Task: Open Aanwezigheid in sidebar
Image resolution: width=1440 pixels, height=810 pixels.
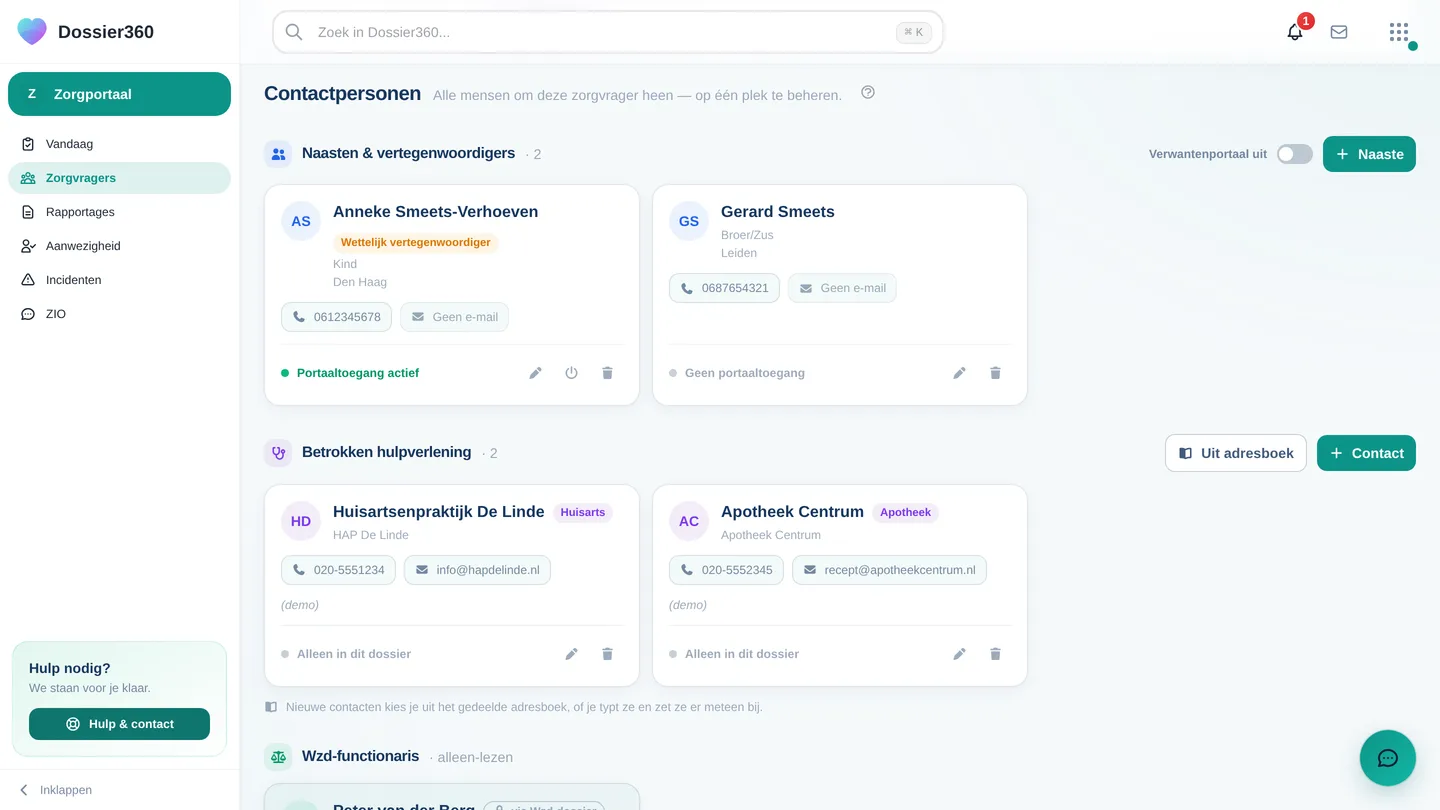Action: pos(119,246)
